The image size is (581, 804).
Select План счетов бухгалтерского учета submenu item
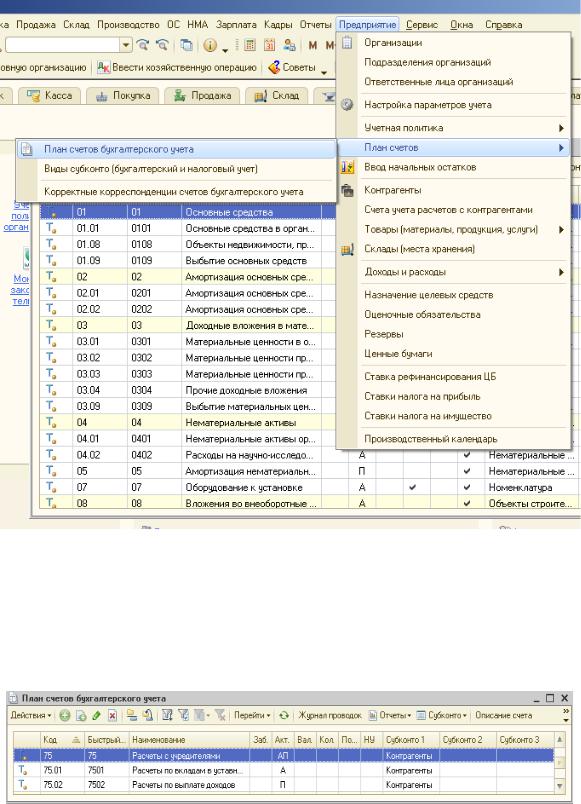click(176, 149)
